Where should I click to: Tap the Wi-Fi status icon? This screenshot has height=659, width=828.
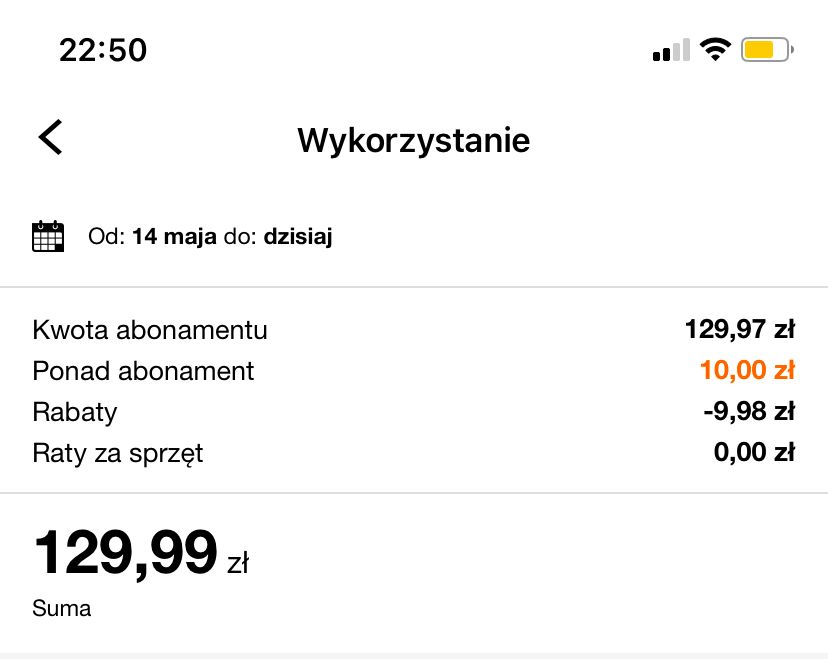pos(715,49)
